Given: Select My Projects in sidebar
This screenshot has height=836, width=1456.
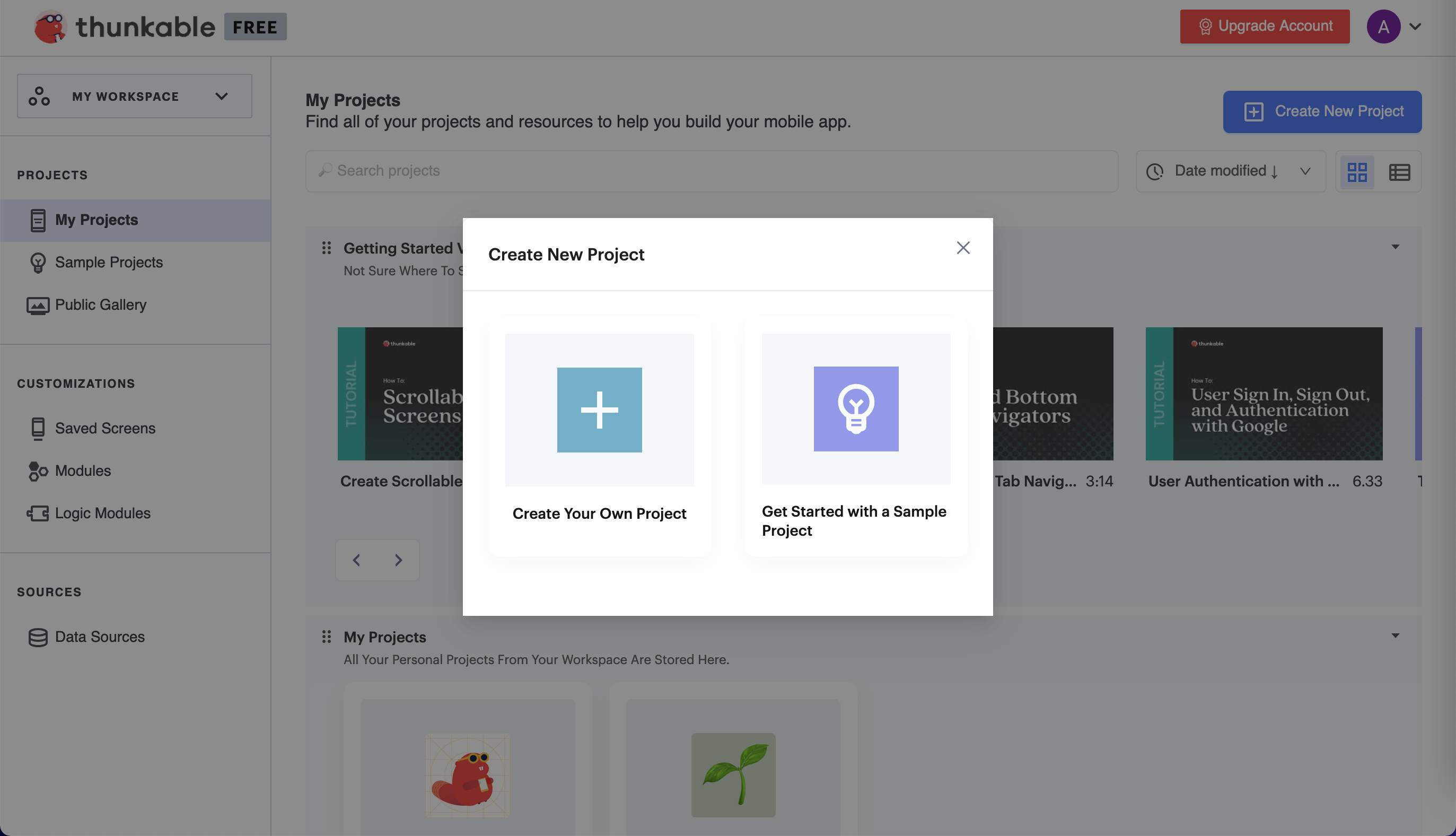Looking at the screenshot, I should pyautogui.click(x=96, y=220).
